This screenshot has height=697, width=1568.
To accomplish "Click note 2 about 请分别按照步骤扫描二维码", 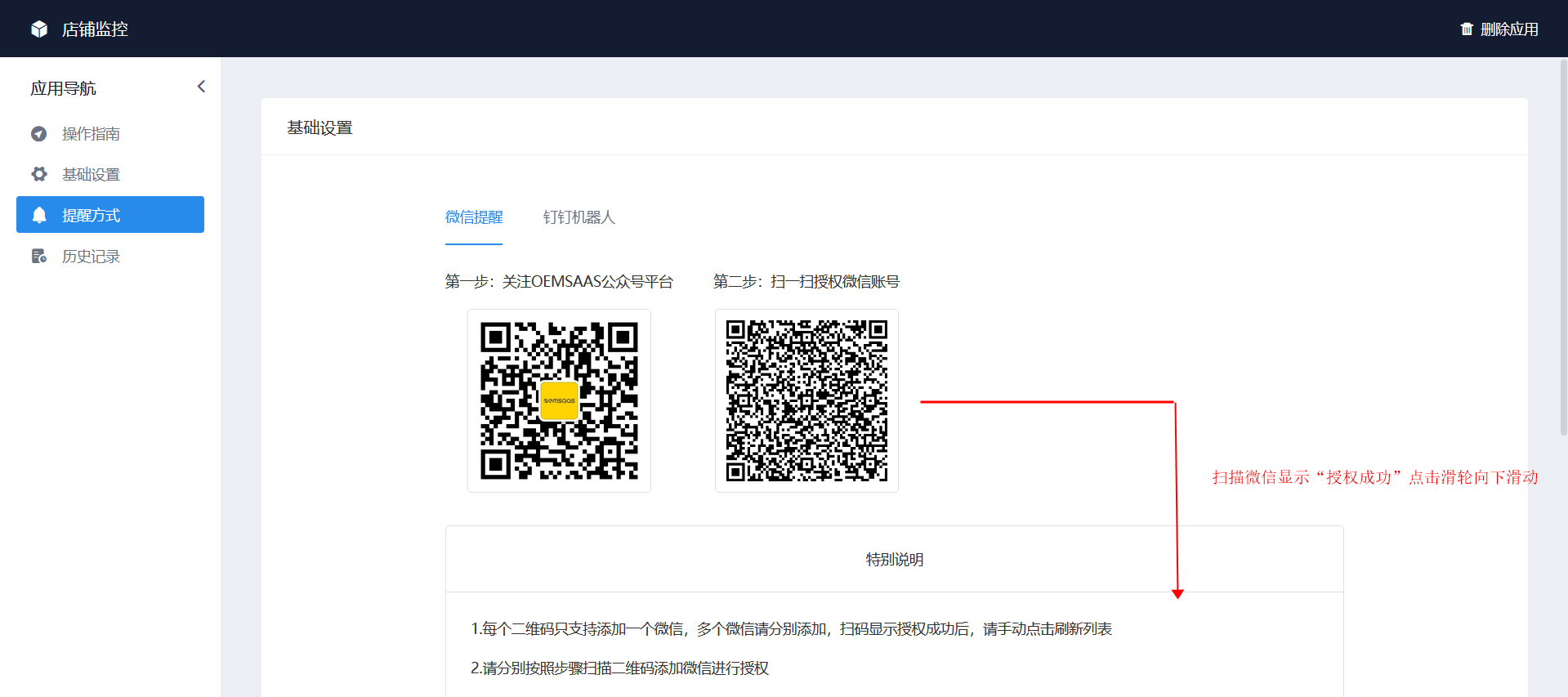I will (619, 668).
